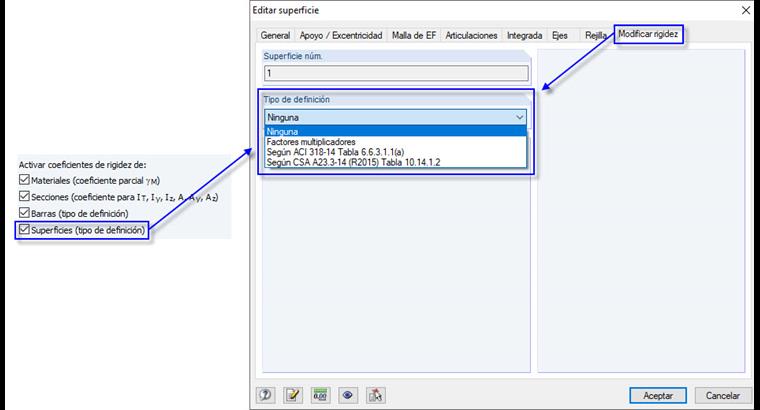760x410 pixels.
Task: Toggle Superficies tipo de definición checkbox
Action: click(x=24, y=229)
